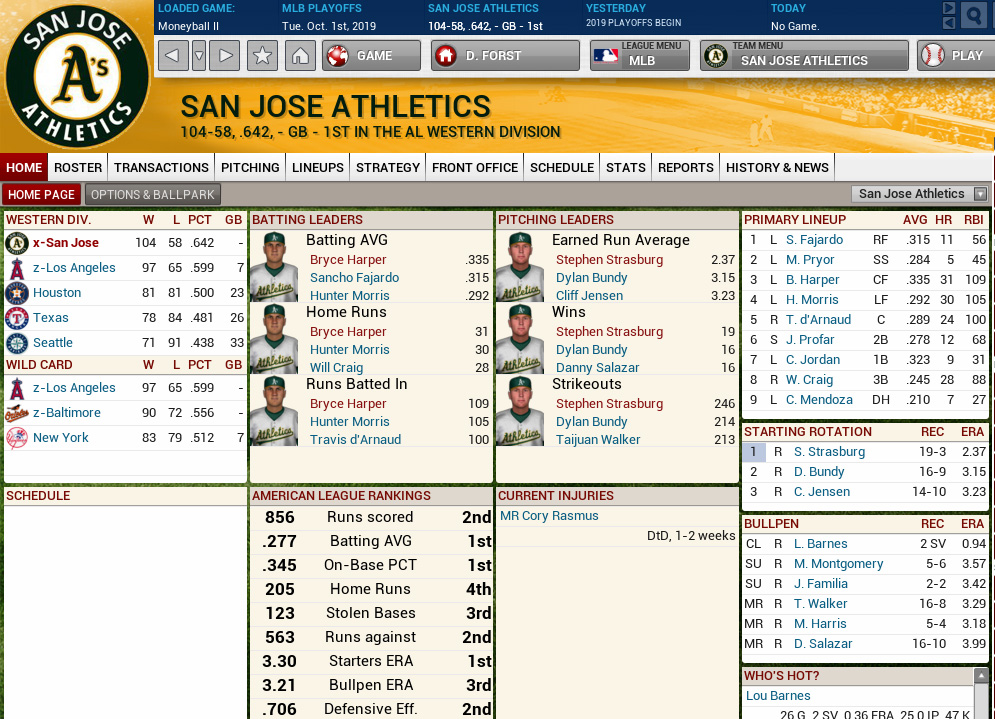Select S. Strasburg in Starting Rotation
Screen dimensions: 995x719
829,452
